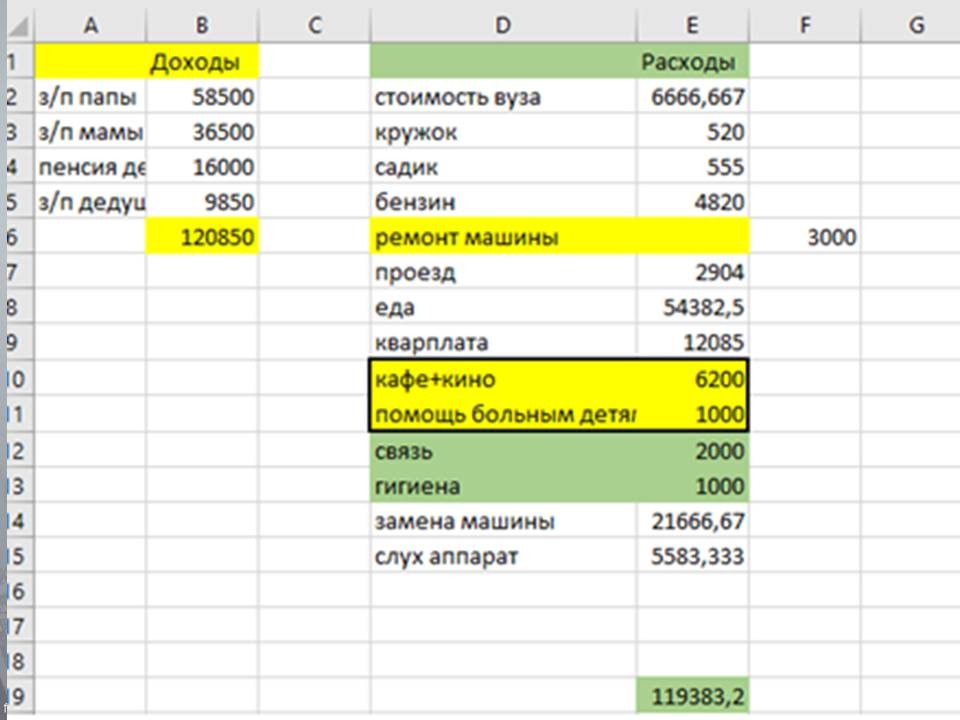This screenshot has width=960, height=720.
Task: Click the column G header
Action: (915, 26)
